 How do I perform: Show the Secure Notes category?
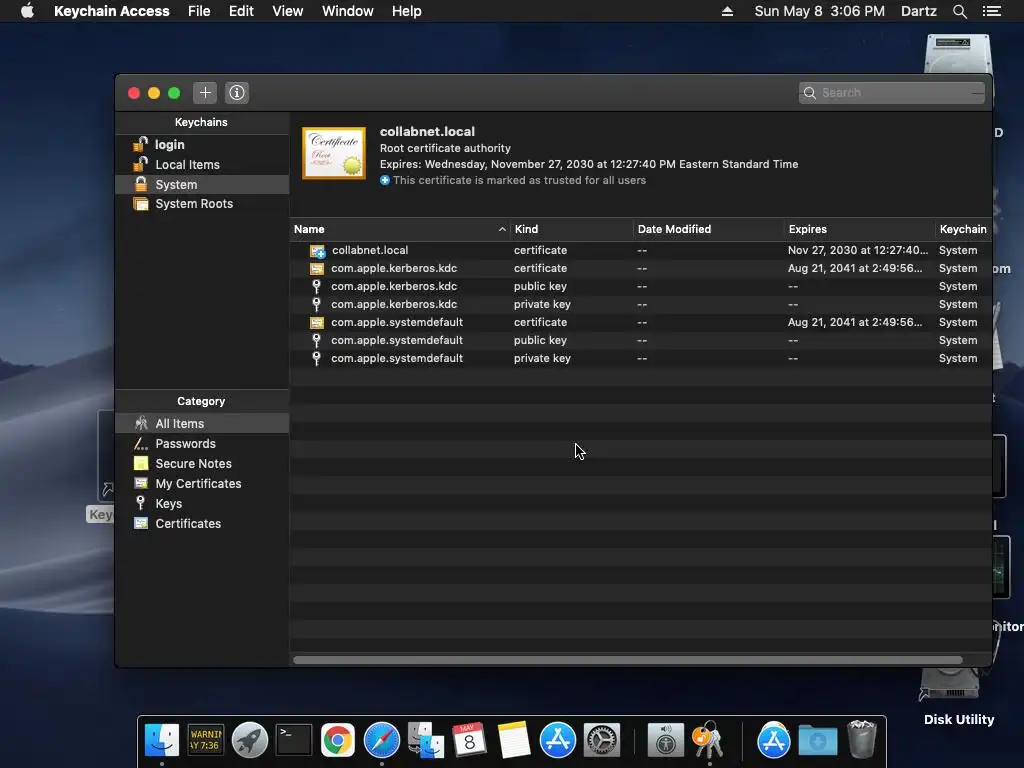pos(202,464)
